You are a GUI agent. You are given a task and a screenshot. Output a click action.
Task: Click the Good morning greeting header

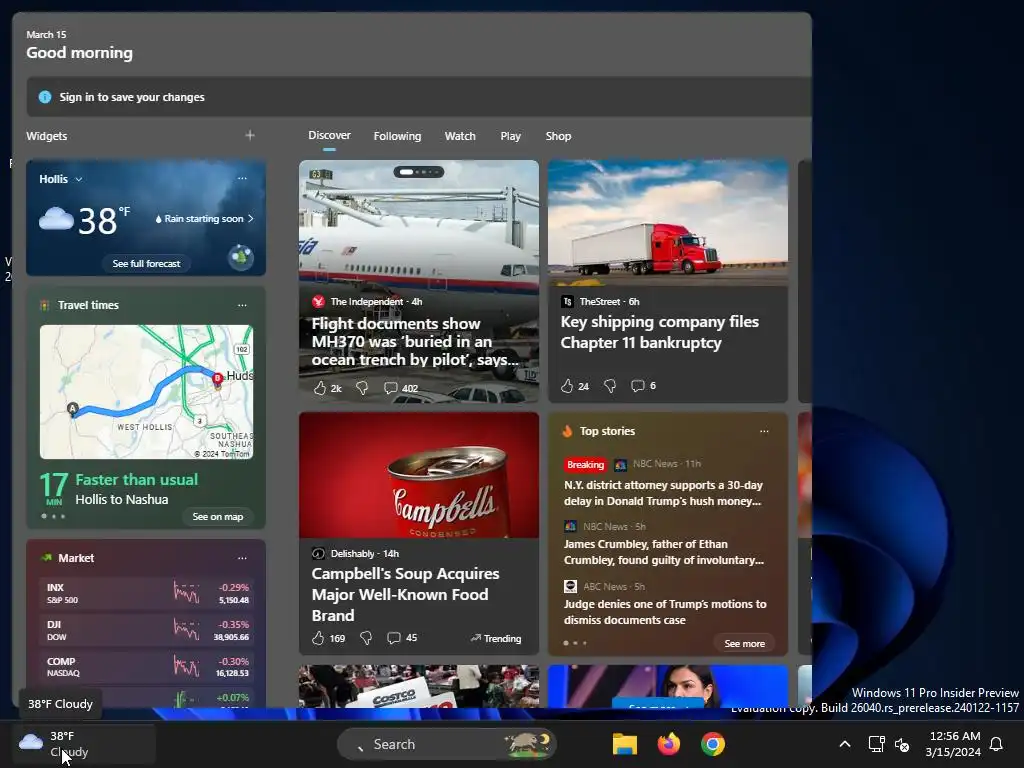(x=79, y=53)
